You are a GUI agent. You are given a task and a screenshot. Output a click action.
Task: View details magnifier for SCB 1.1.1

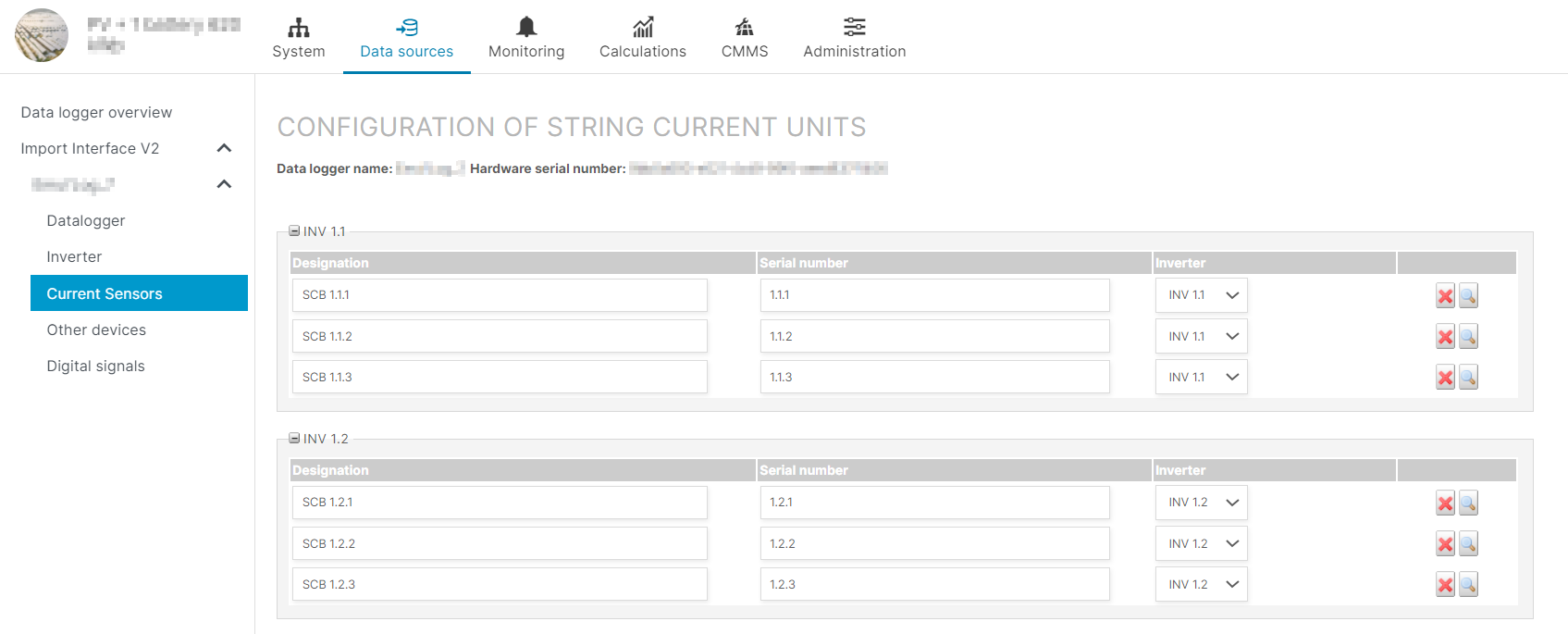pos(1468,296)
